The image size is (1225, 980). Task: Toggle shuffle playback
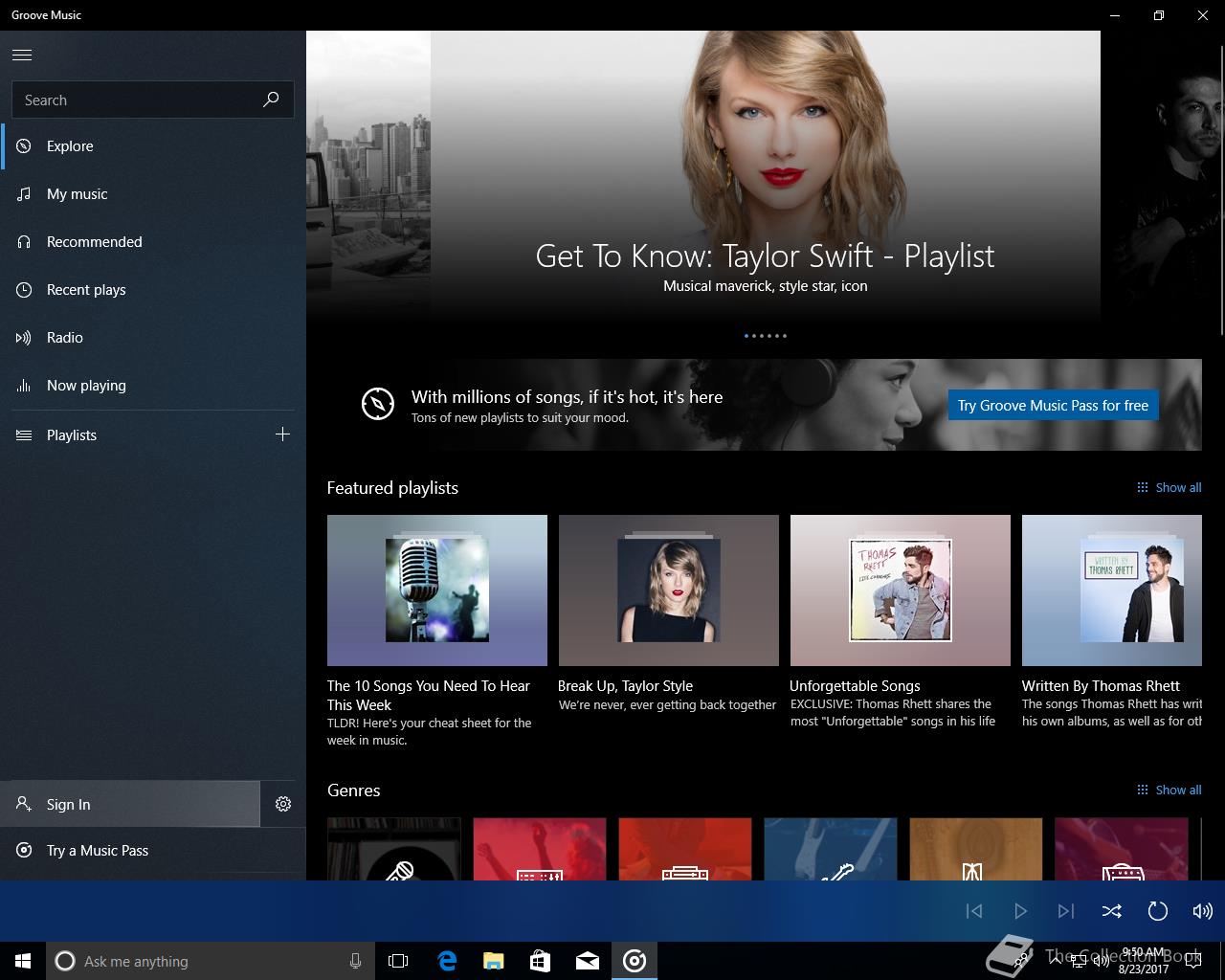click(1112, 911)
